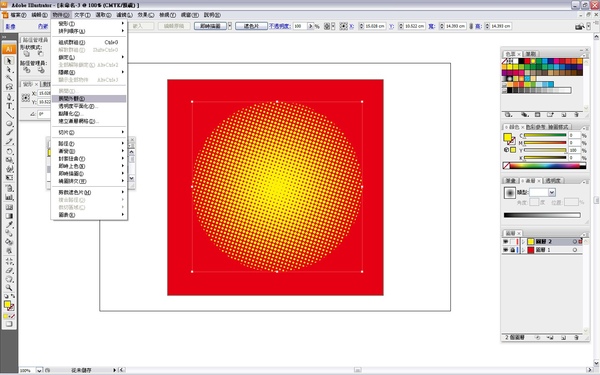
Task: Click the opacity value input field
Action: point(300,26)
